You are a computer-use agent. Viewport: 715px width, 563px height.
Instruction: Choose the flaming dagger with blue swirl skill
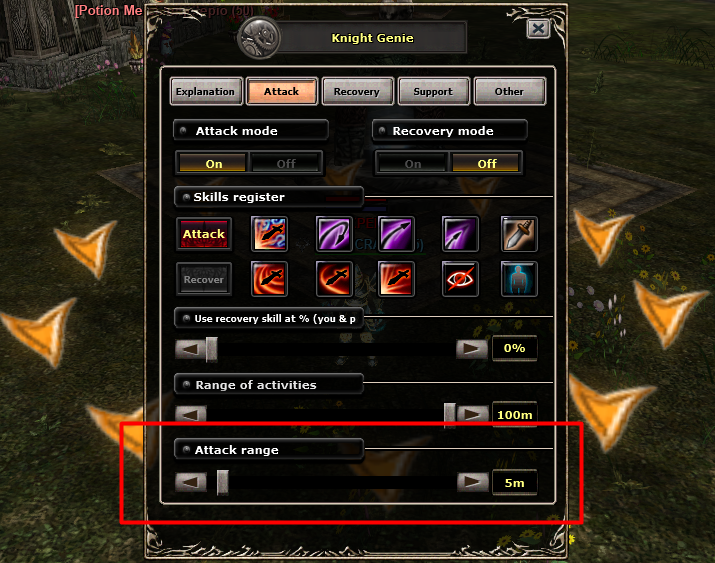tap(269, 234)
